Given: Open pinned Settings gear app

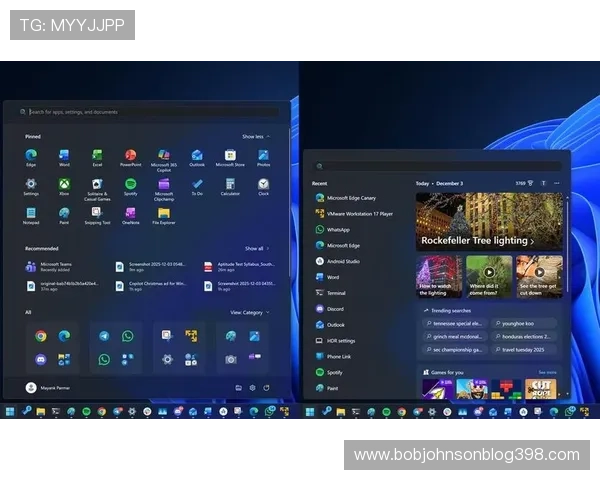Looking at the screenshot, I should pyautogui.click(x=31, y=187).
